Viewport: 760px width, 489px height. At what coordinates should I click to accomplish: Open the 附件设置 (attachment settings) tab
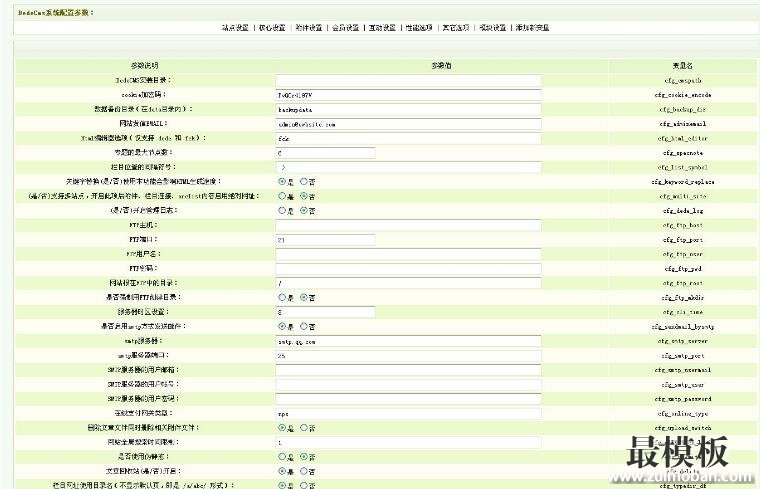309,28
